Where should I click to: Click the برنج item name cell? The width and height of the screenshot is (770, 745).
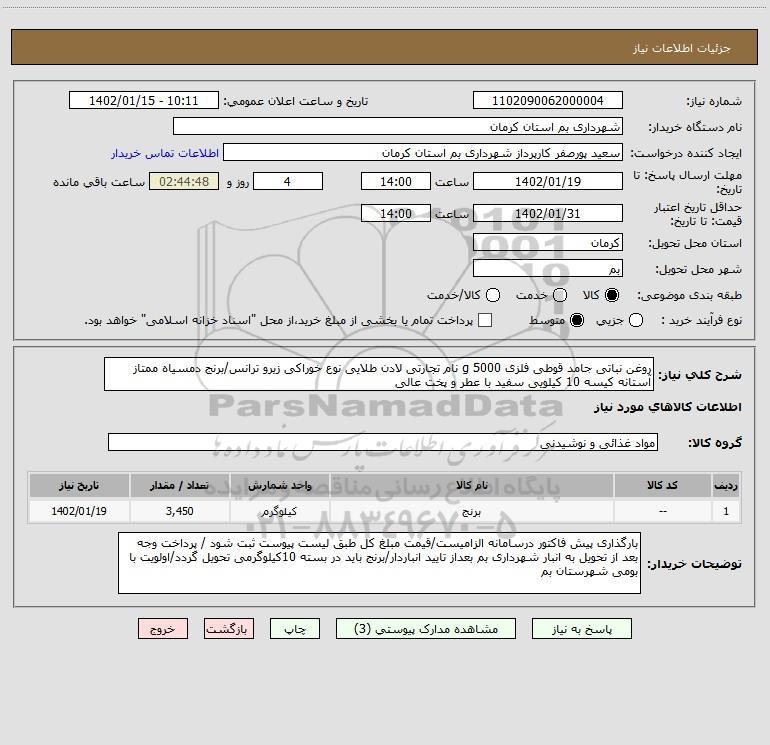[x=471, y=511]
